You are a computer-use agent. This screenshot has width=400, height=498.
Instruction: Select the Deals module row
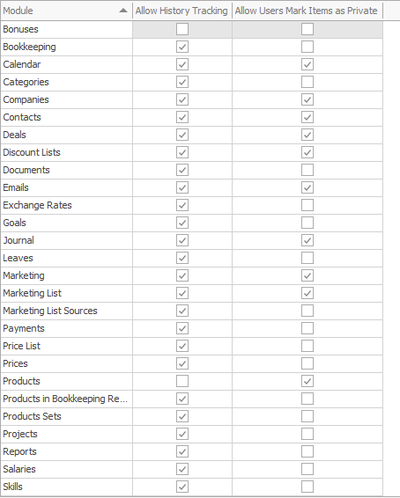pyautogui.click(x=192, y=135)
